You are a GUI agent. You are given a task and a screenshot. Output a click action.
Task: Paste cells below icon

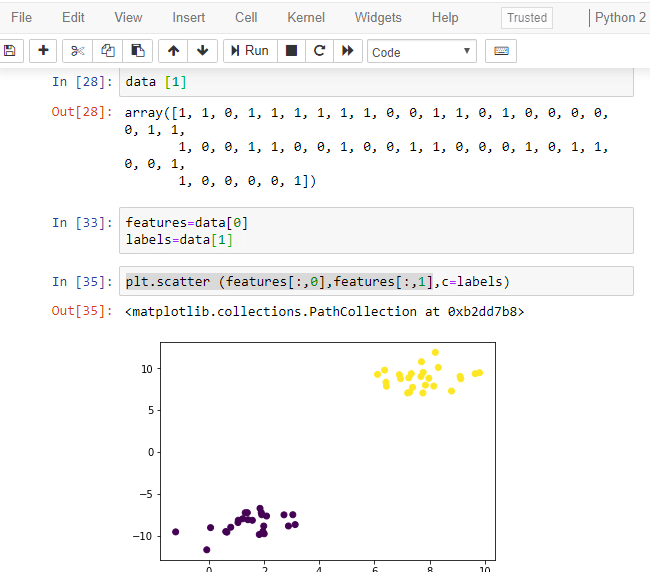click(x=137, y=51)
